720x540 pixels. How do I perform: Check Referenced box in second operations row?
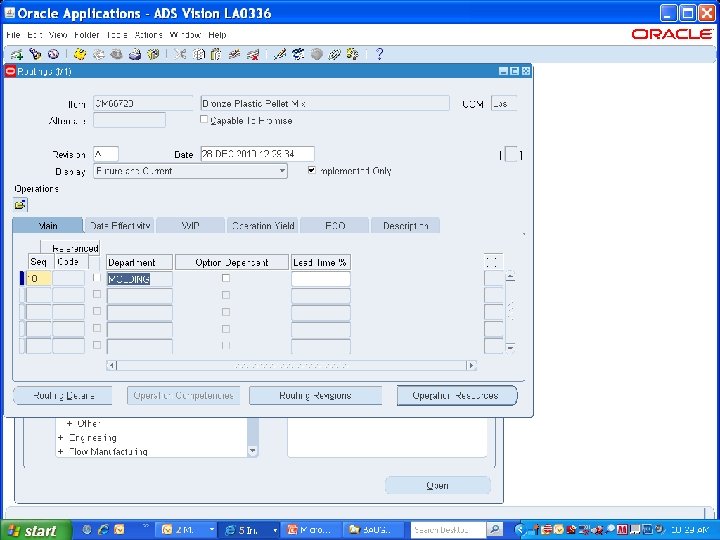coord(96,294)
